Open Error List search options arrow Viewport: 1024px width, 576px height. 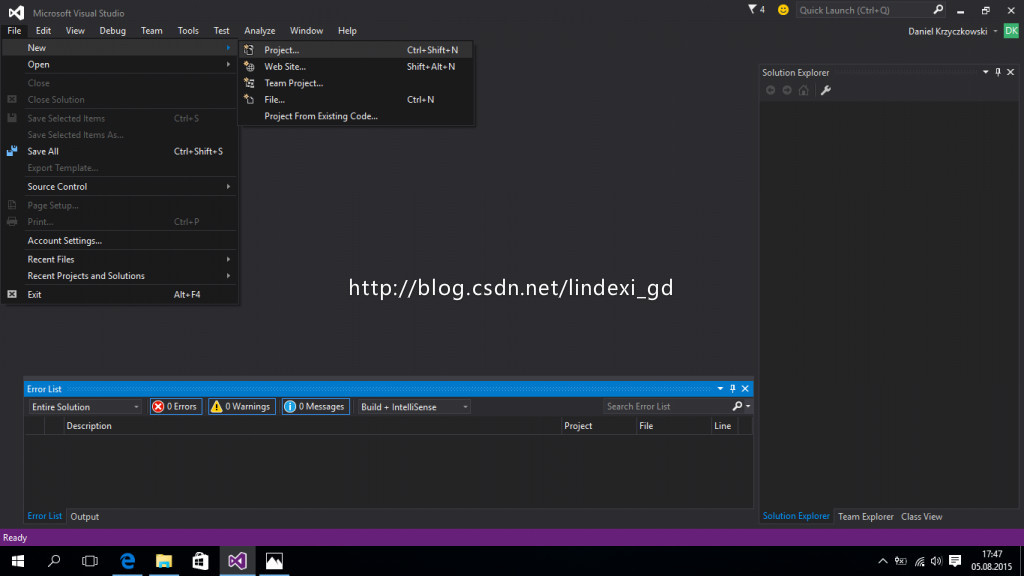748,406
